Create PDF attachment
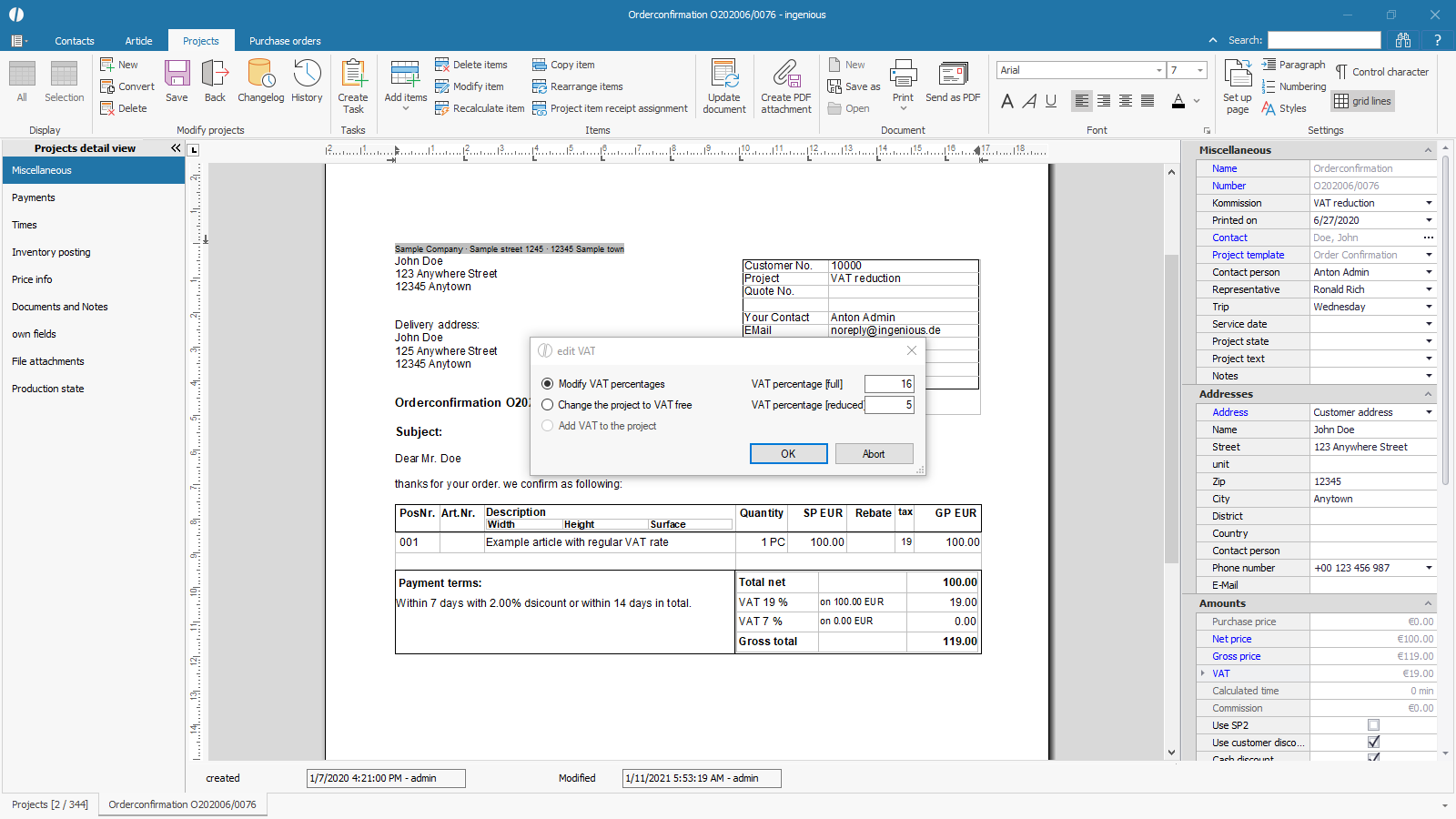 pyautogui.click(x=786, y=86)
